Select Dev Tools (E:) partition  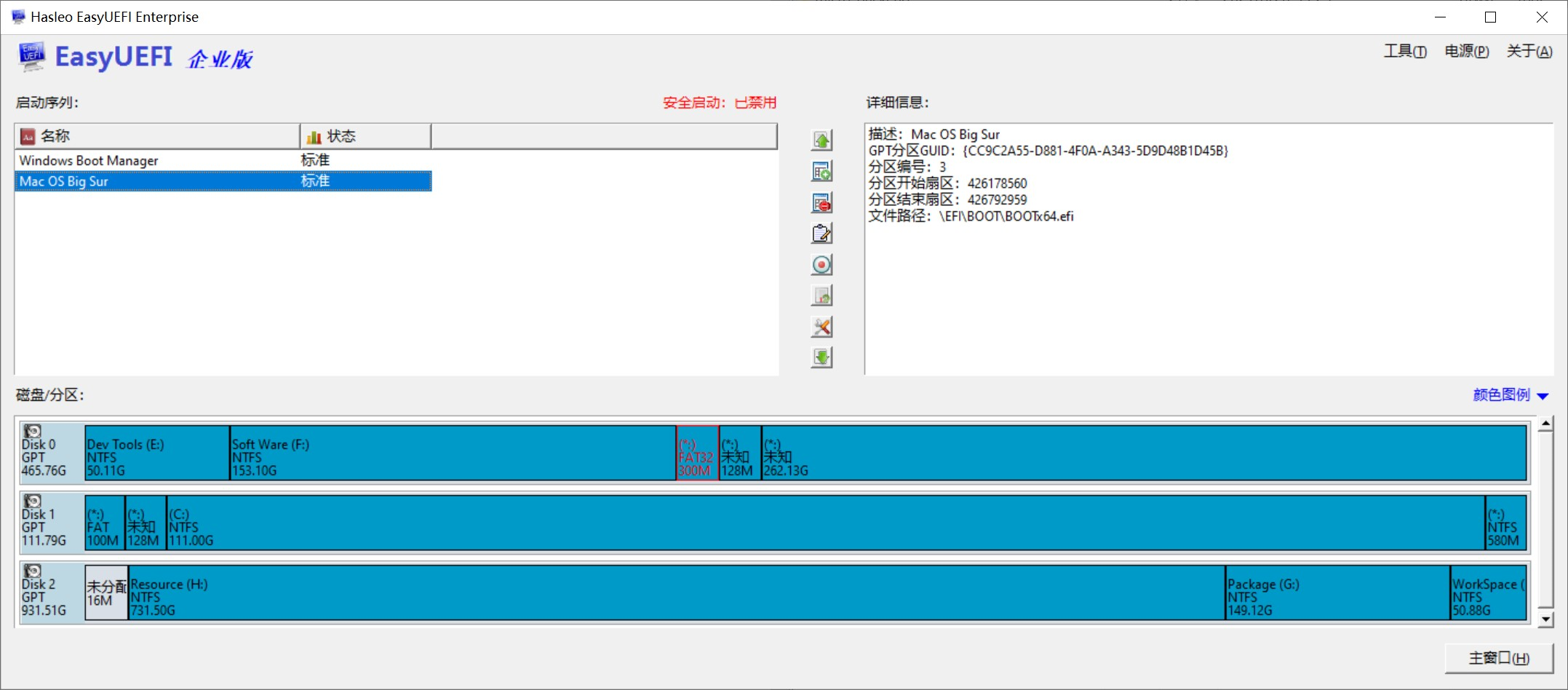point(157,453)
